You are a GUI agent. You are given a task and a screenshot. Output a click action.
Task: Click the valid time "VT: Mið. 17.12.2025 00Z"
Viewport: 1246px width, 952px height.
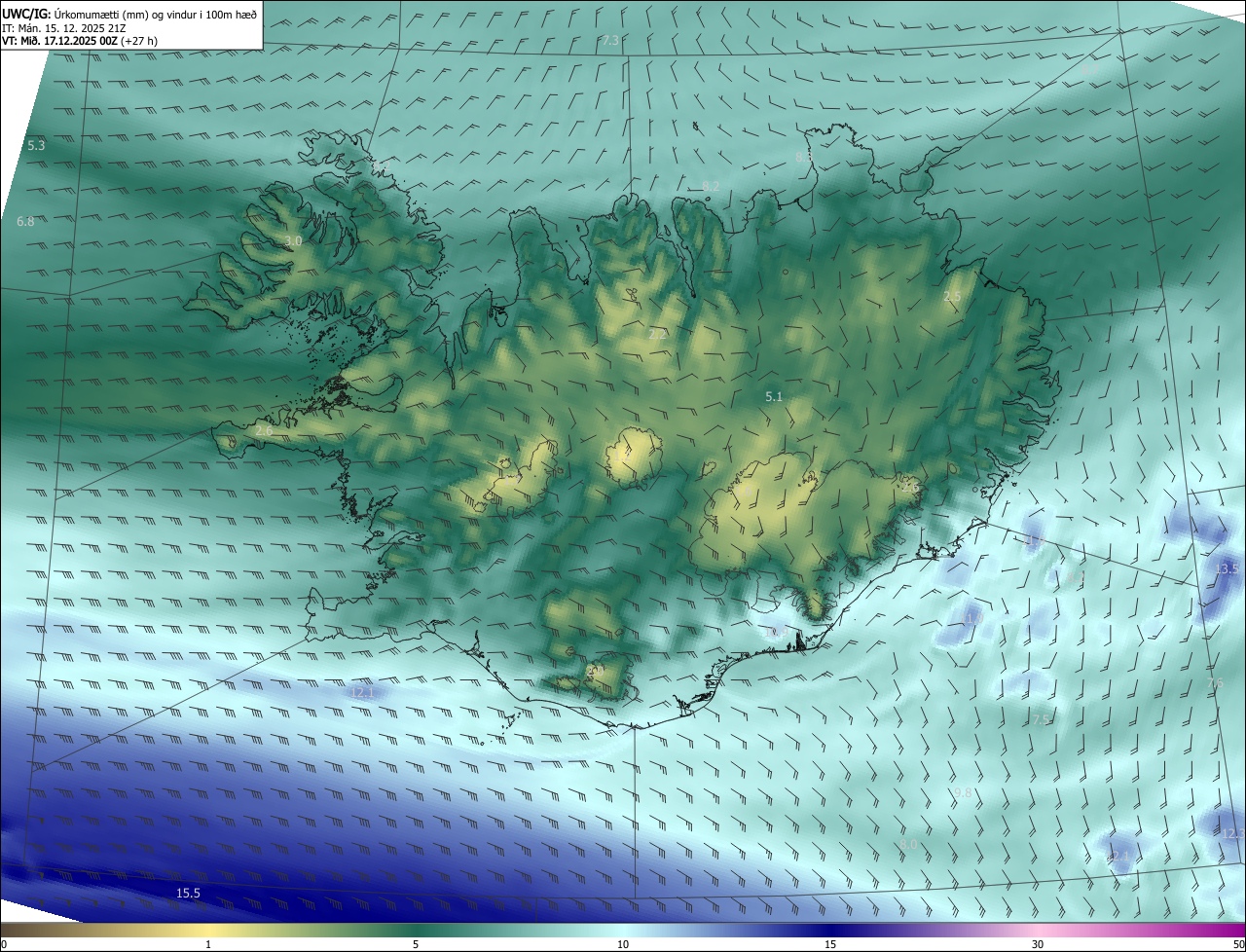click(60, 42)
